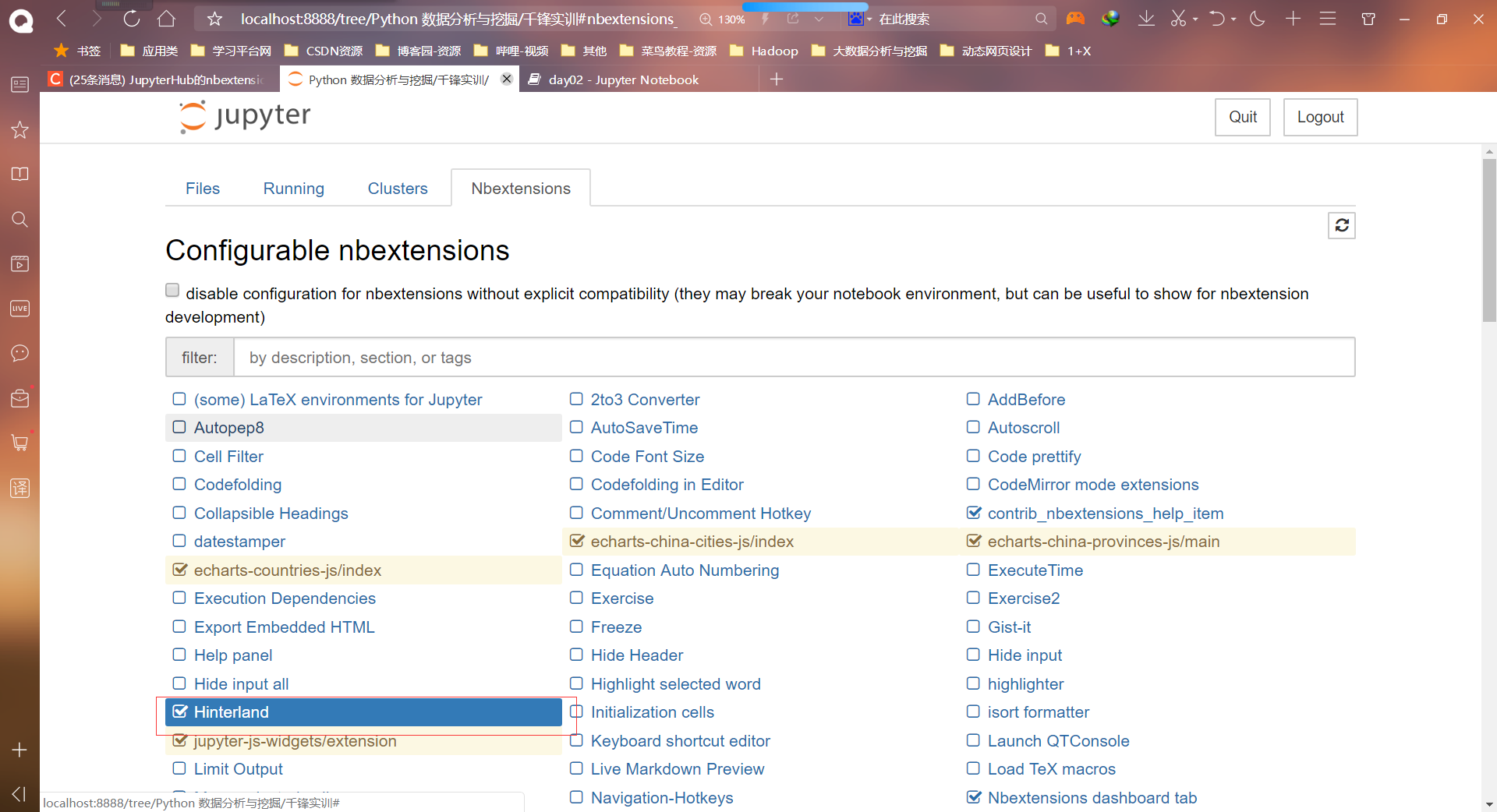The height and width of the screenshot is (812, 1497).
Task: Toggle the disable configuration compatibility checkbox
Action: tap(172, 291)
